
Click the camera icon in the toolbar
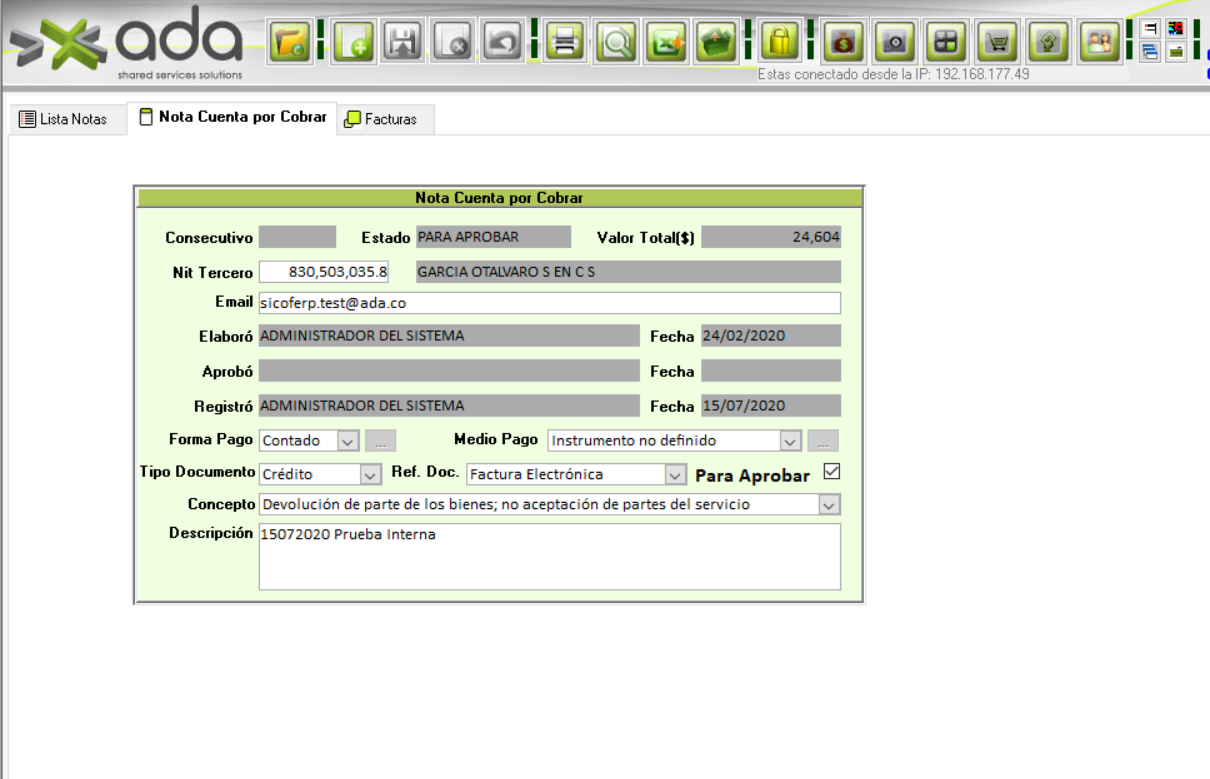(x=895, y=43)
